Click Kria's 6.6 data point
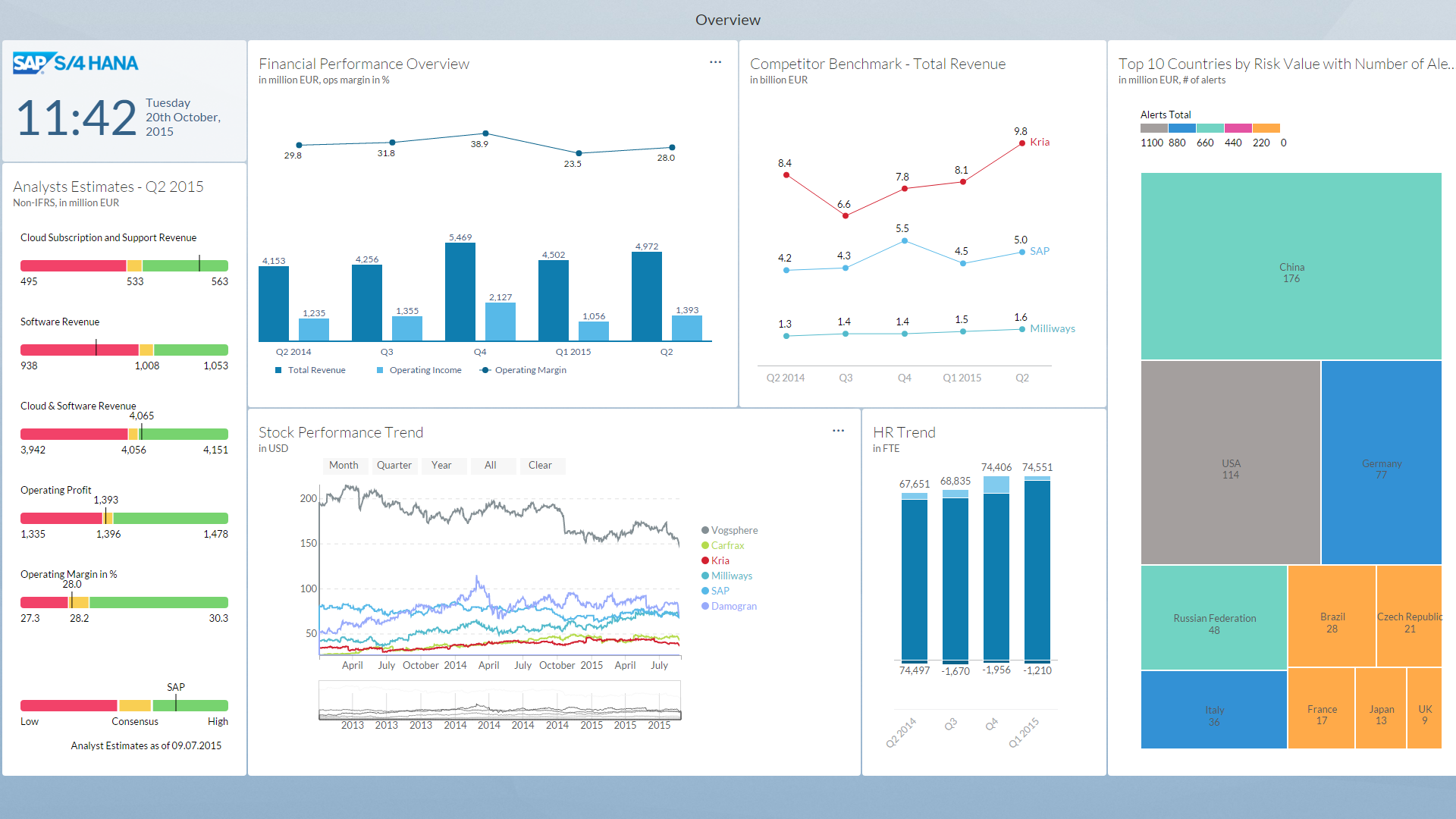Viewport: 1456px width, 819px height. click(846, 215)
